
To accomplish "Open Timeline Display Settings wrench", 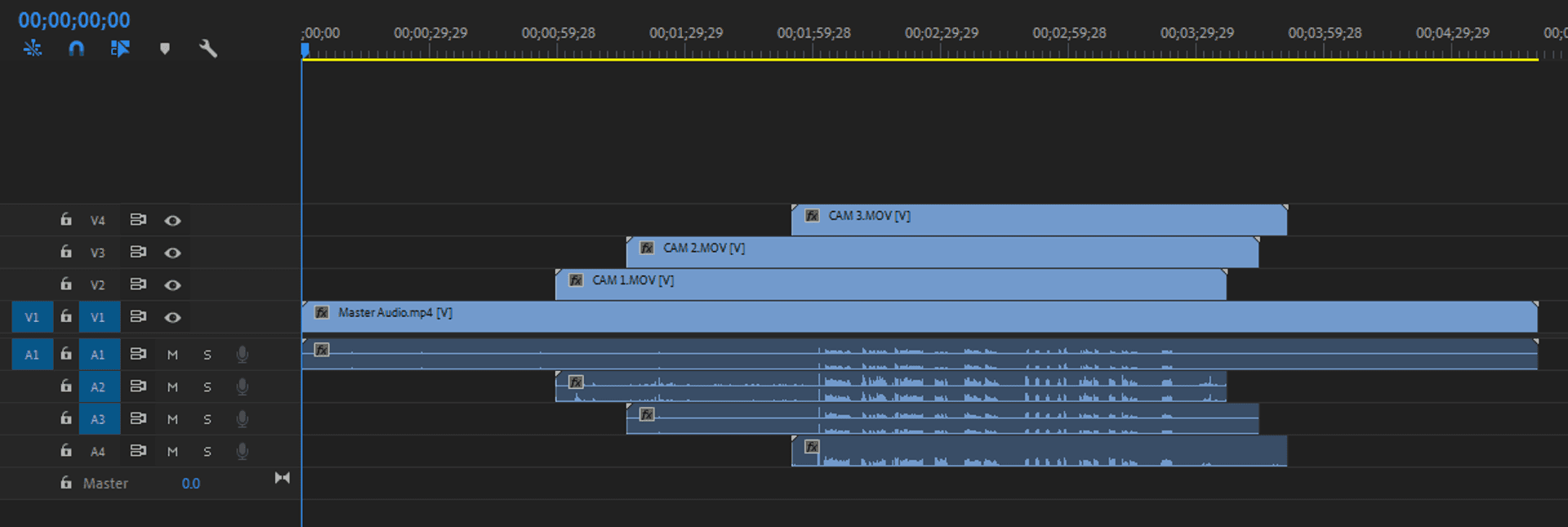I will [208, 48].
